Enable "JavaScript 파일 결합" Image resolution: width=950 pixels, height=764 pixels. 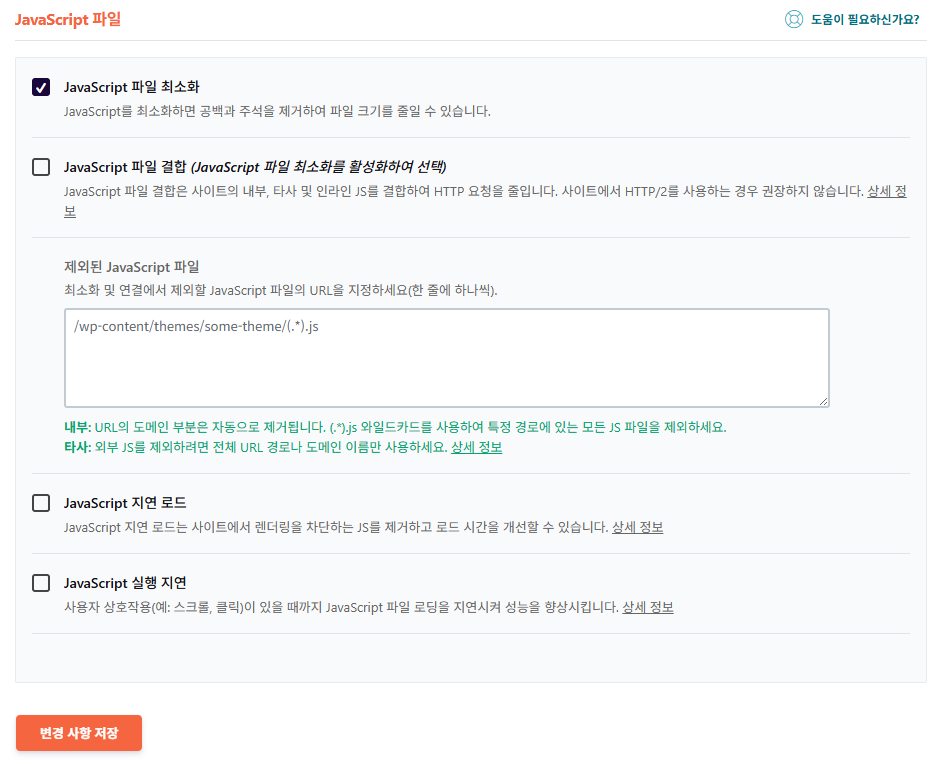coord(41,168)
